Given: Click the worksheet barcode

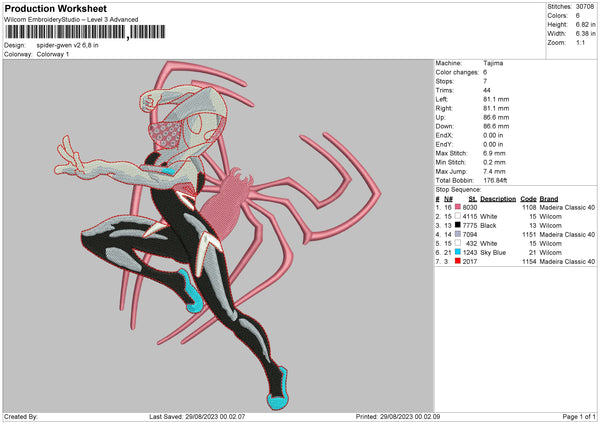Looking at the screenshot, I should click(x=85, y=32).
